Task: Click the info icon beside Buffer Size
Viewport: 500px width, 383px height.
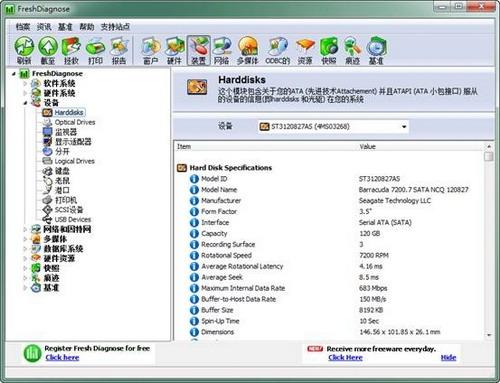Action: point(194,310)
